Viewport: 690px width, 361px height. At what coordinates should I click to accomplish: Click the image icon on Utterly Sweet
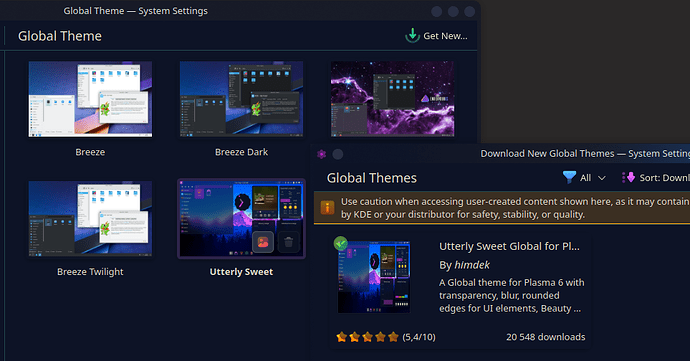pos(263,242)
